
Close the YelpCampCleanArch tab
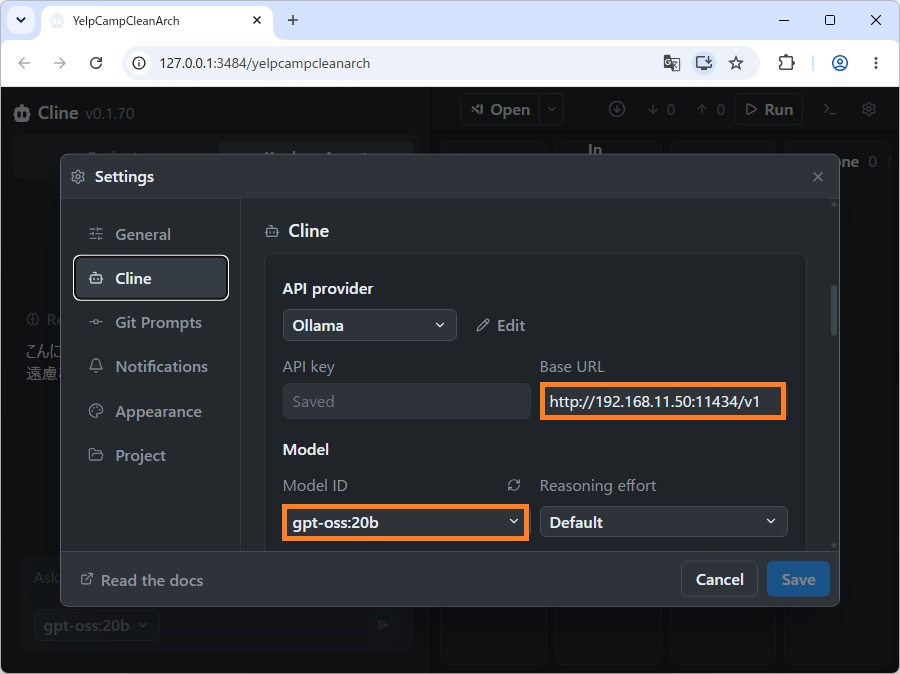tap(257, 20)
